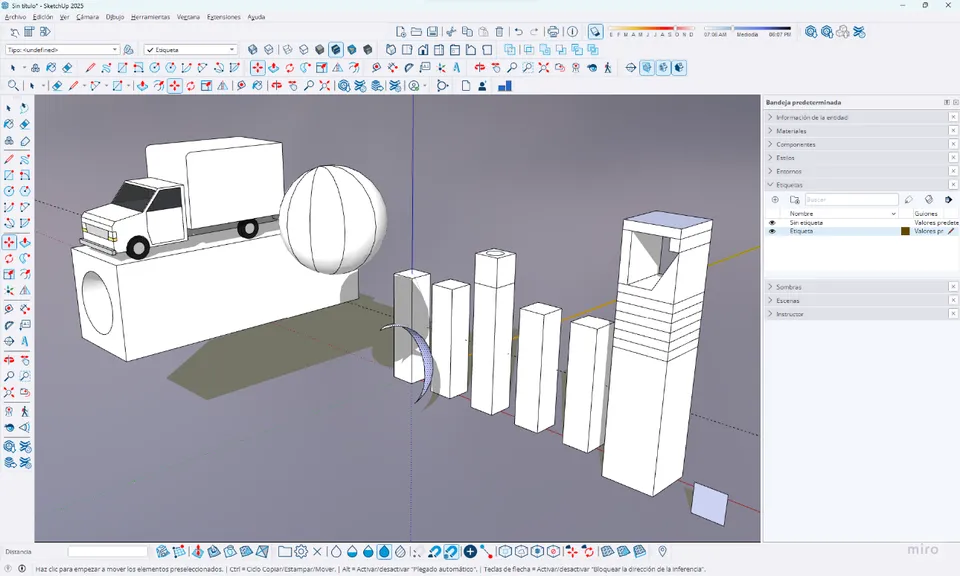
Task: Click the Add tag plus icon
Action: [775, 200]
